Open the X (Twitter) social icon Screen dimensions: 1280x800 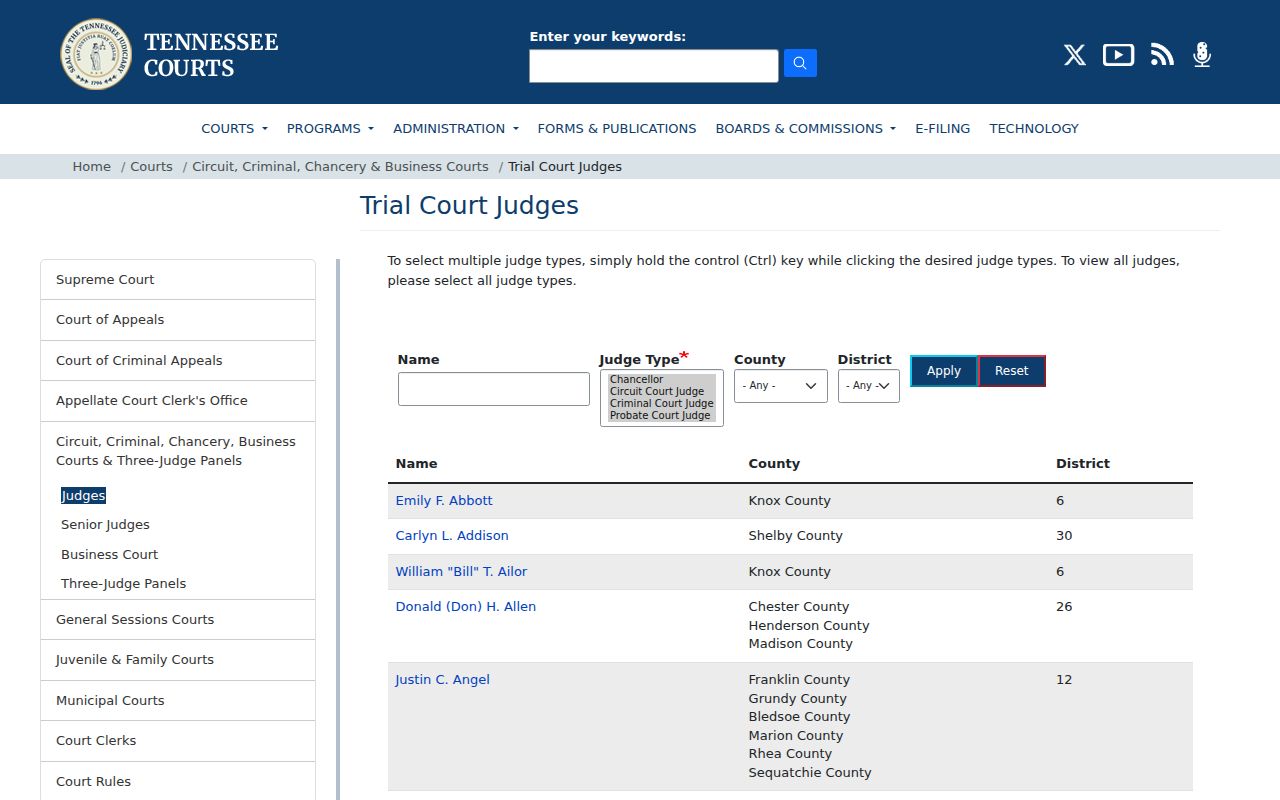tap(1075, 55)
